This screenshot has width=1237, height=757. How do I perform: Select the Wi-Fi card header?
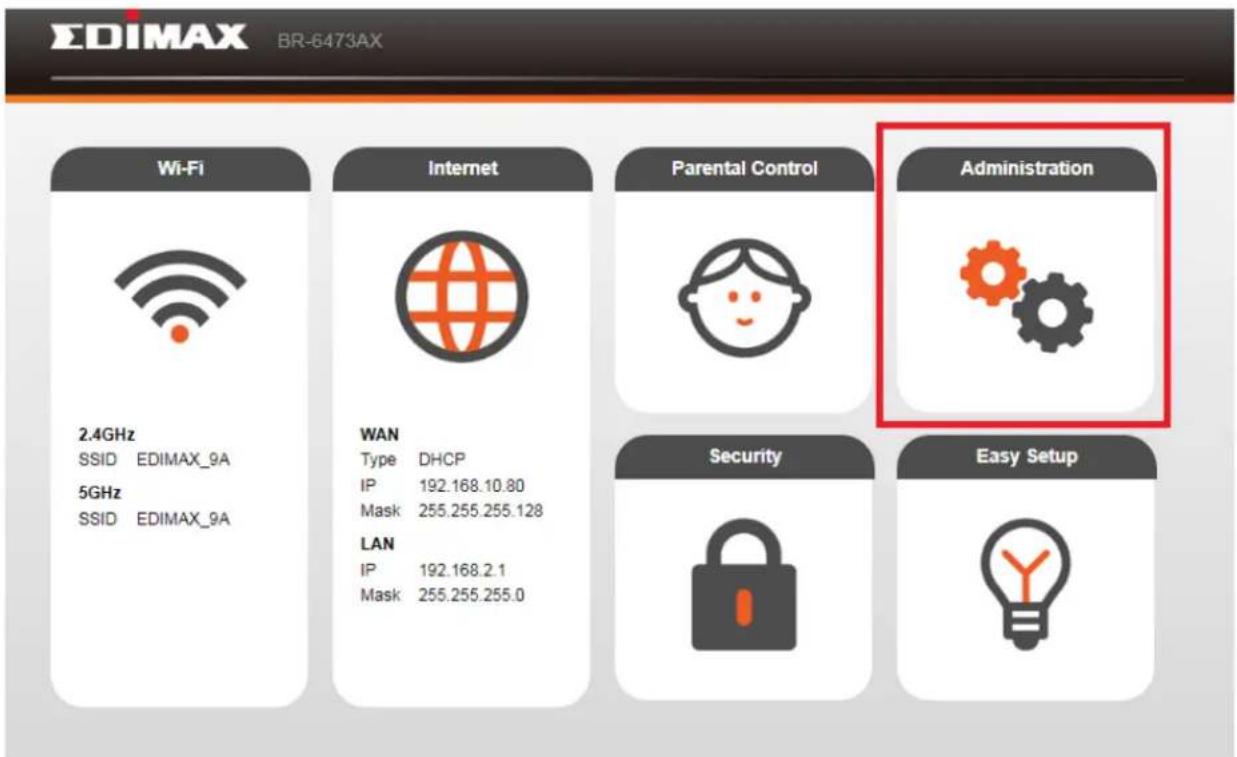(179, 169)
